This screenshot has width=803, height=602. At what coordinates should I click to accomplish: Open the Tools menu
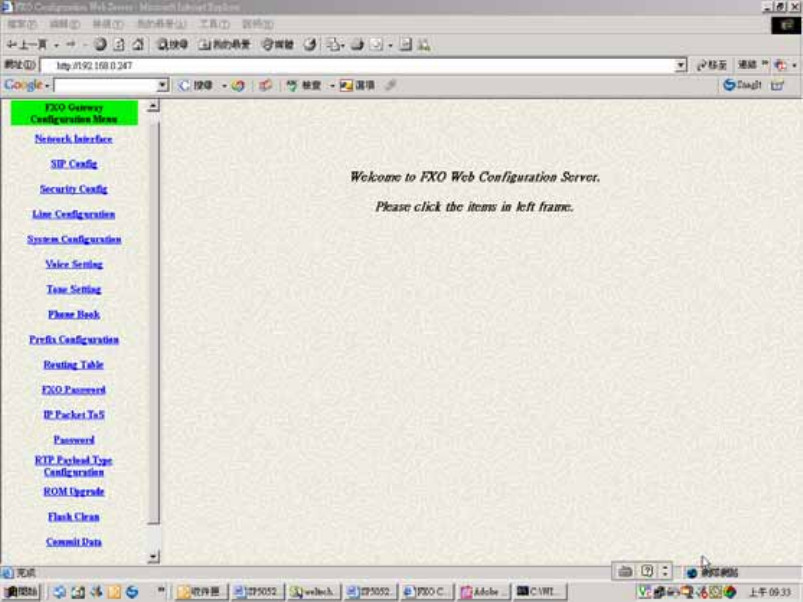tap(214, 24)
